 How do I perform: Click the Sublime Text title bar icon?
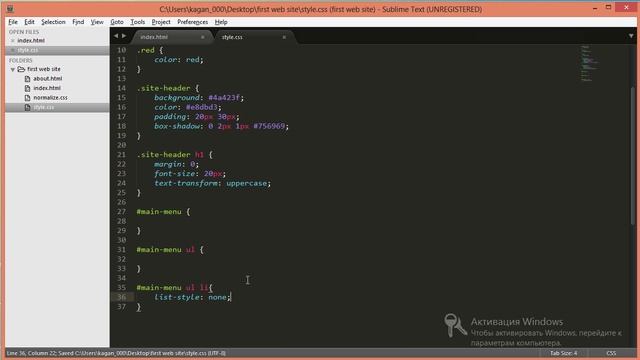[10, 9]
